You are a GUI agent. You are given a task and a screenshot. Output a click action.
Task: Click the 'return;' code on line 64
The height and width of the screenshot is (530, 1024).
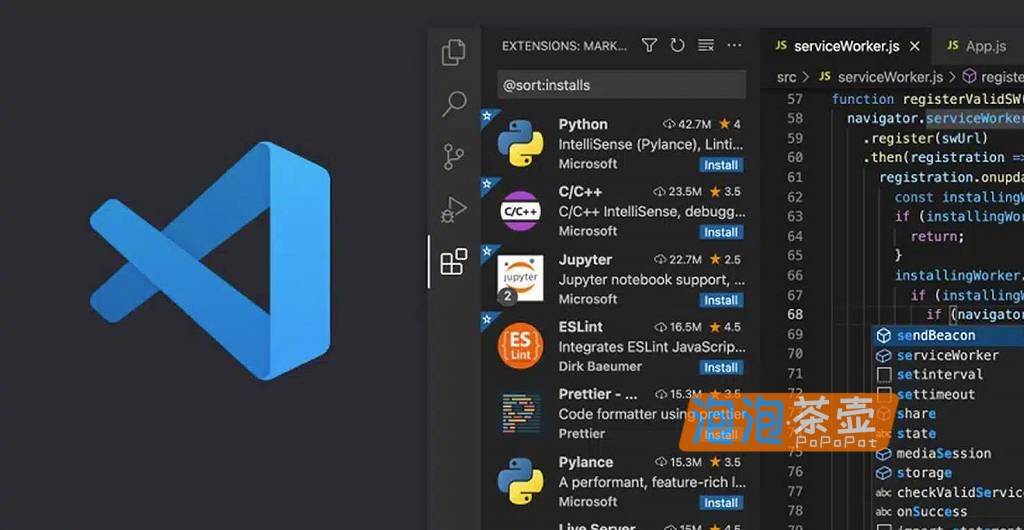(937, 236)
